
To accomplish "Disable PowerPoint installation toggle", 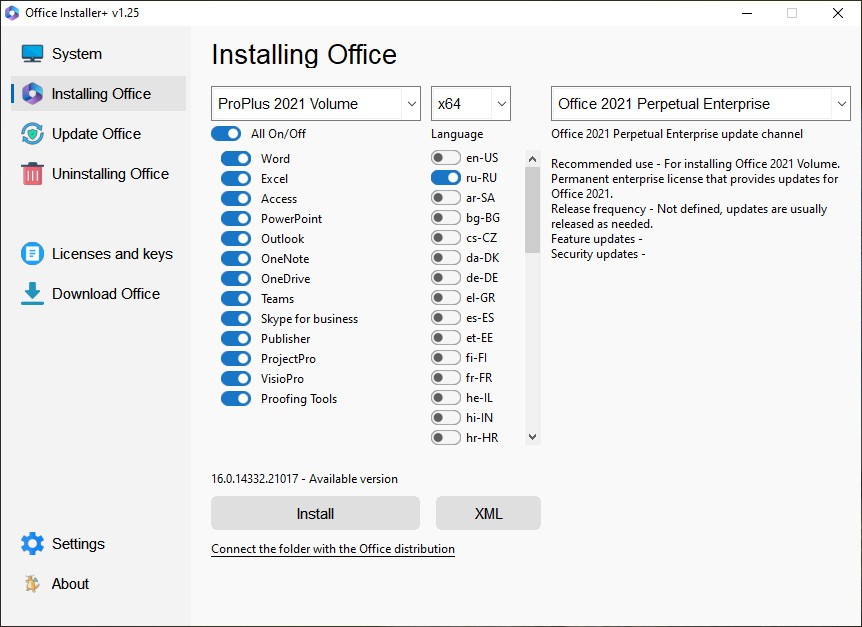I will [x=236, y=219].
